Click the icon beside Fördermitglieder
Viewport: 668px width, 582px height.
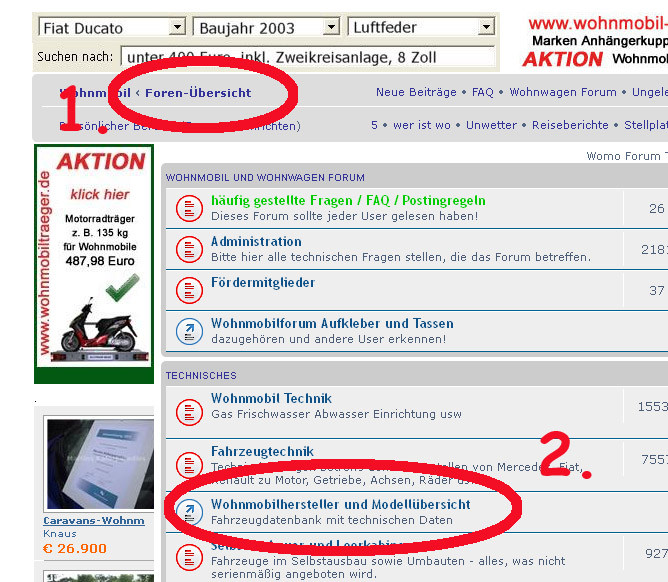(x=189, y=290)
